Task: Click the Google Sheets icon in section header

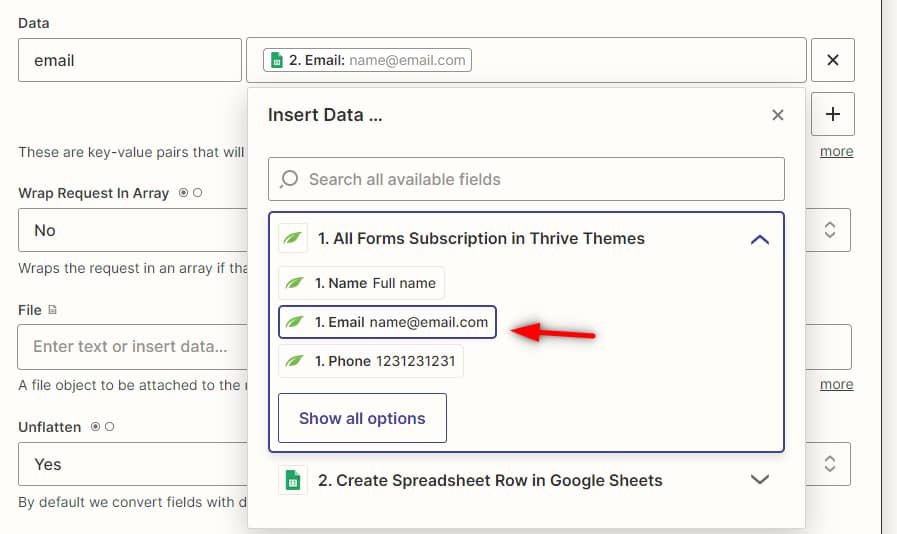Action: click(x=292, y=480)
